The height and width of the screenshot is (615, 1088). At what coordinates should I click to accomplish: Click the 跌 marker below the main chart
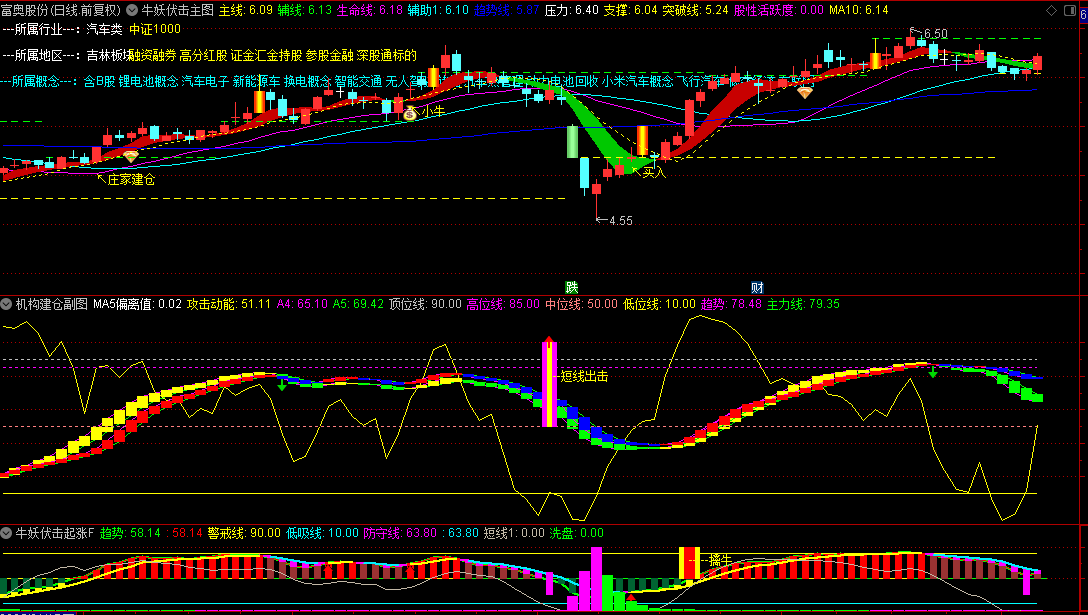571,287
